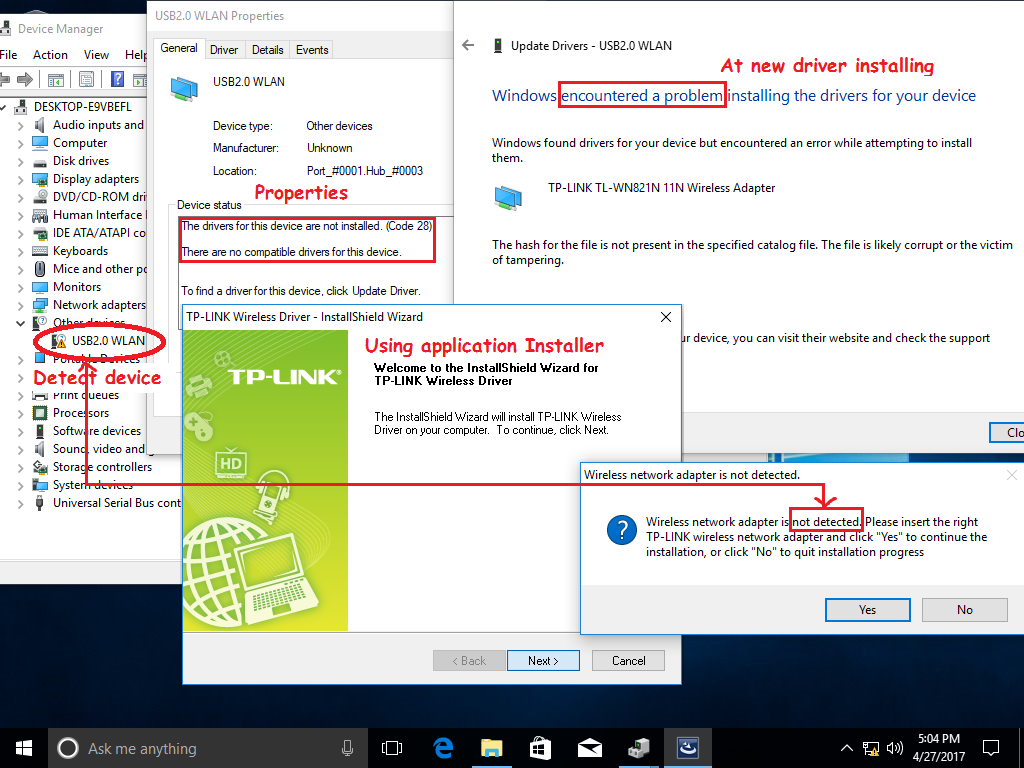1024x768 pixels.
Task: Click Yes in adapter not detected dialog
Action: (867, 609)
